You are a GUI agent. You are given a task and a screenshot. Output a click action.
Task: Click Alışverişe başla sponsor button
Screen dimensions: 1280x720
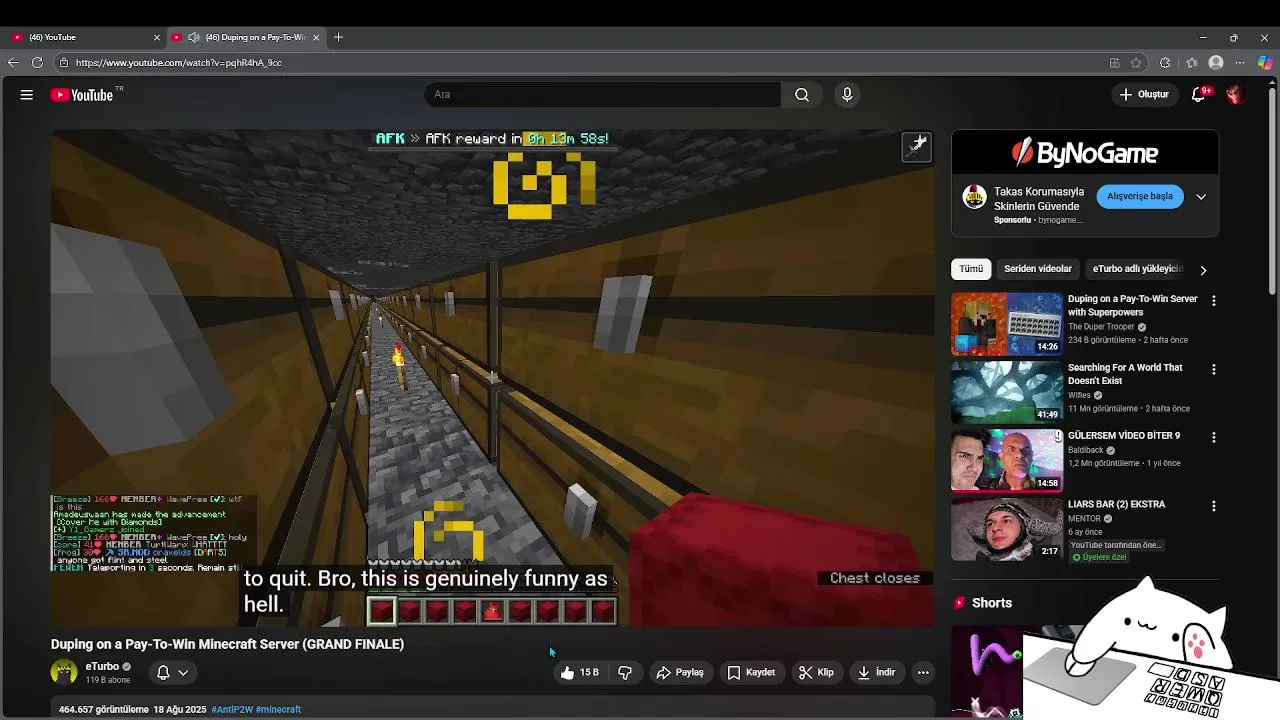(x=1140, y=196)
